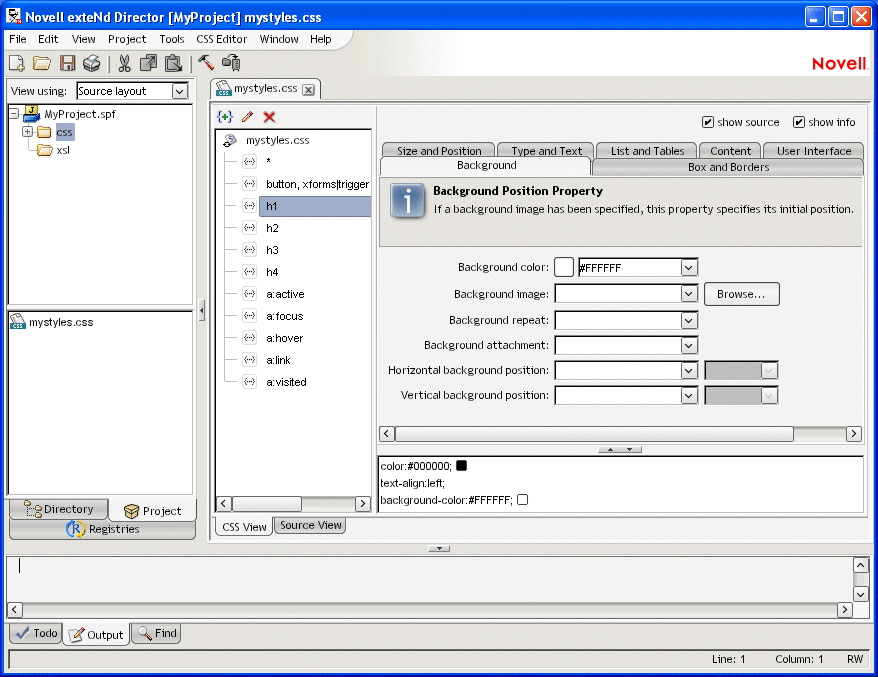Switch to the List and Tables tab
The width and height of the screenshot is (878, 677).
[647, 151]
